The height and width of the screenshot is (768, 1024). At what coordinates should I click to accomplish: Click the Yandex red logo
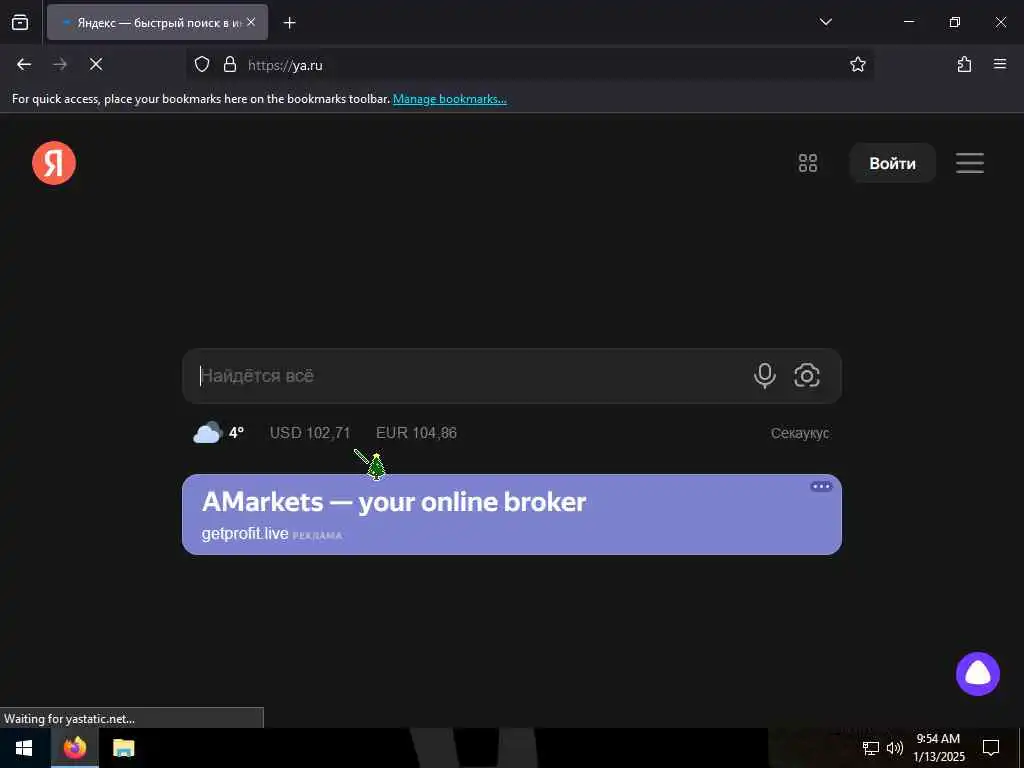pyautogui.click(x=54, y=163)
